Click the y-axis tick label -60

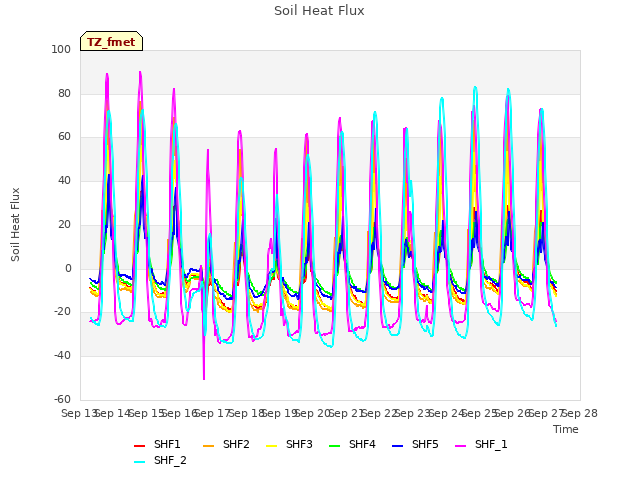coord(62,399)
